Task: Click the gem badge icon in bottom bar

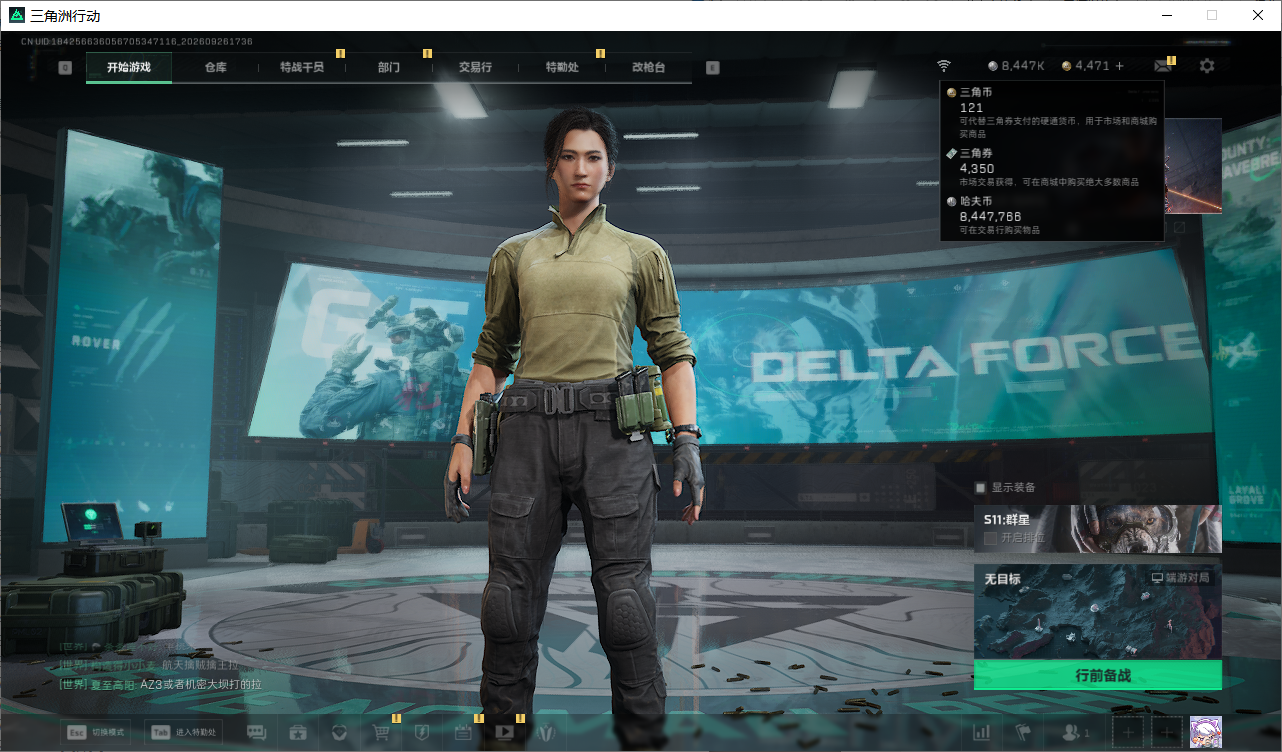Action: click(339, 732)
